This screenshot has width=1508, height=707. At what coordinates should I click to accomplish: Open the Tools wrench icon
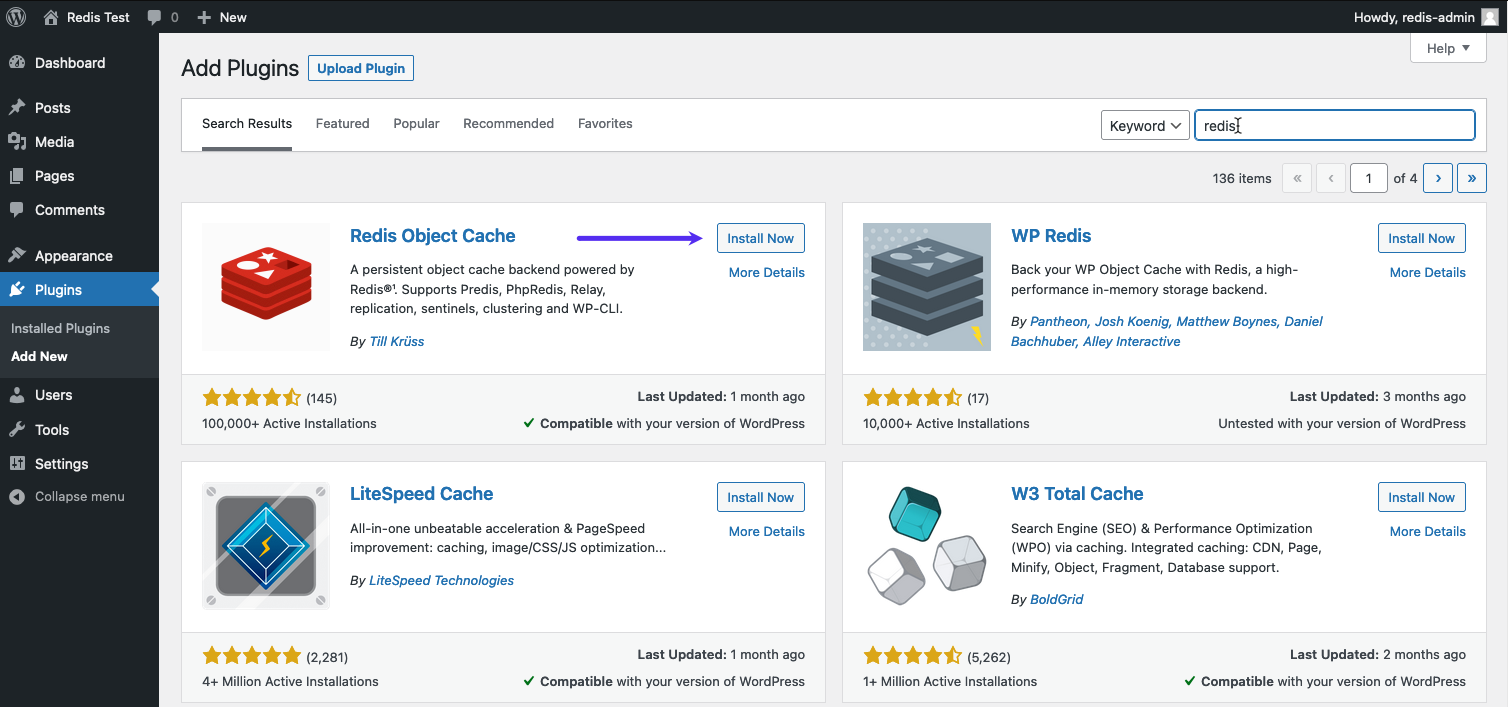coord(21,429)
